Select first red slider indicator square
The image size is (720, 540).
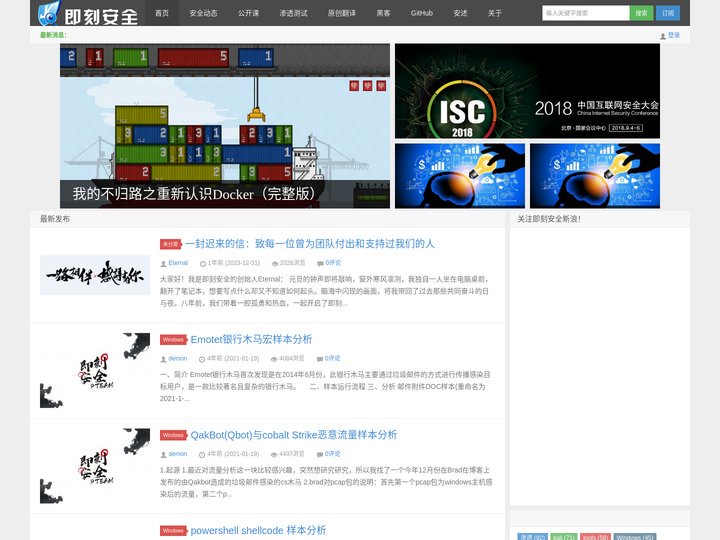click(x=354, y=86)
